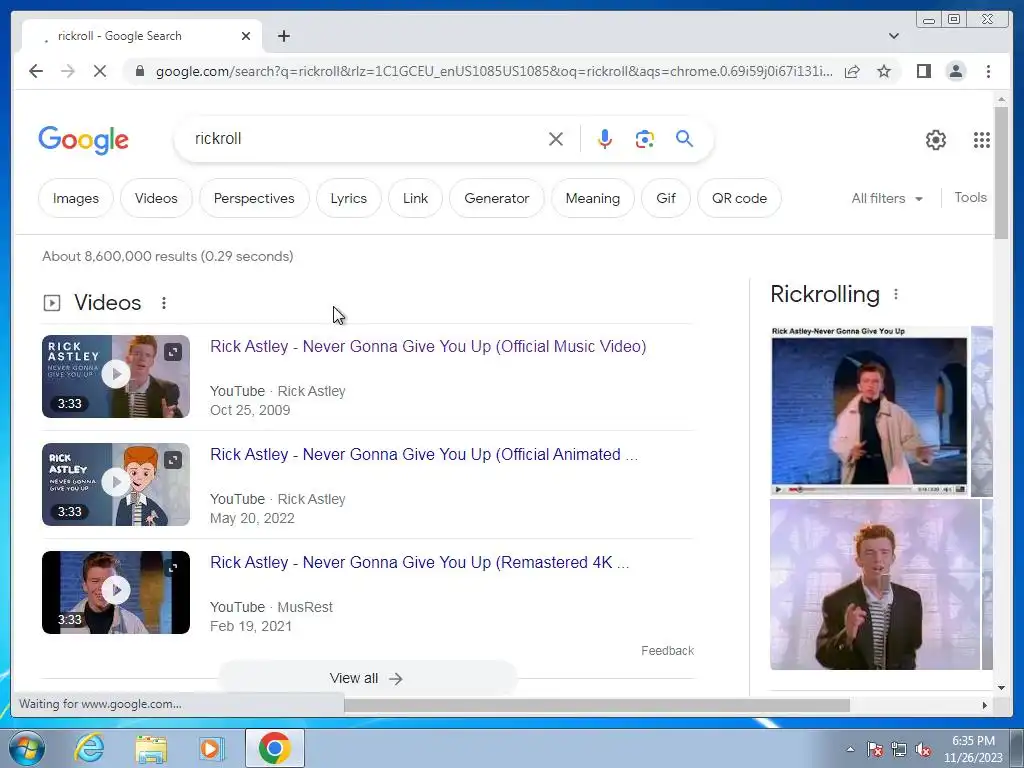Close the rickroll Google Search tab
Screen dimensions: 1024x768
(246, 36)
